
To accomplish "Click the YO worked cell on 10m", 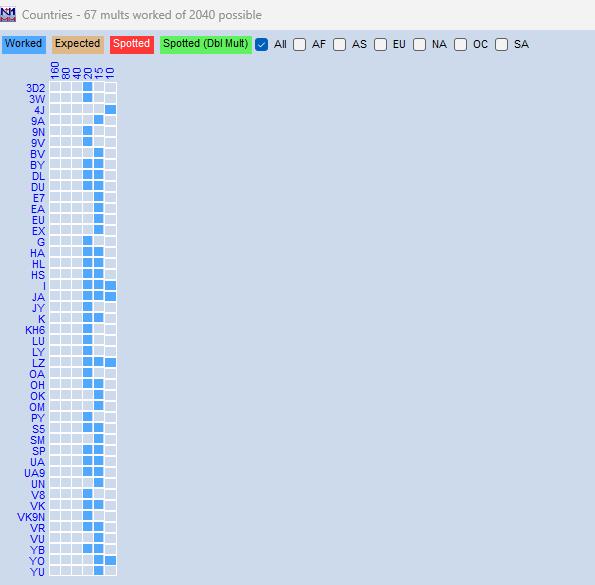I will coord(110,560).
